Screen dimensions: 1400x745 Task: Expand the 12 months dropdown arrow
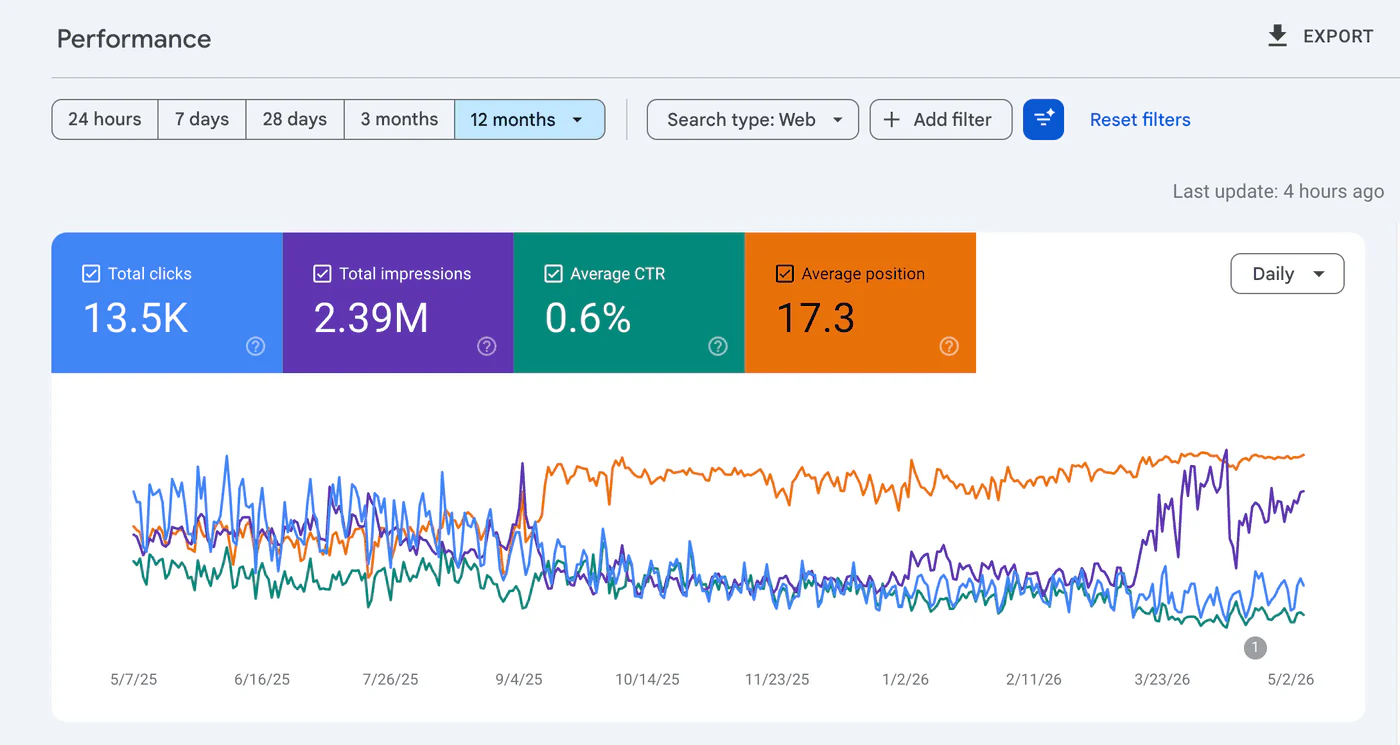click(577, 120)
